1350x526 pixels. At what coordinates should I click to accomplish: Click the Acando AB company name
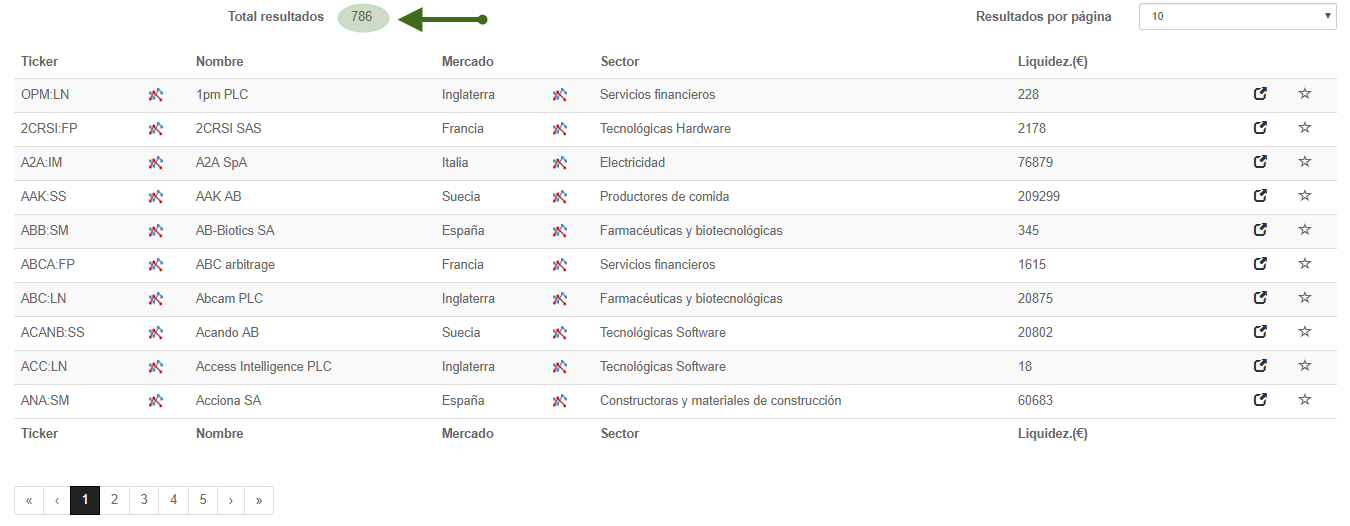[227, 332]
